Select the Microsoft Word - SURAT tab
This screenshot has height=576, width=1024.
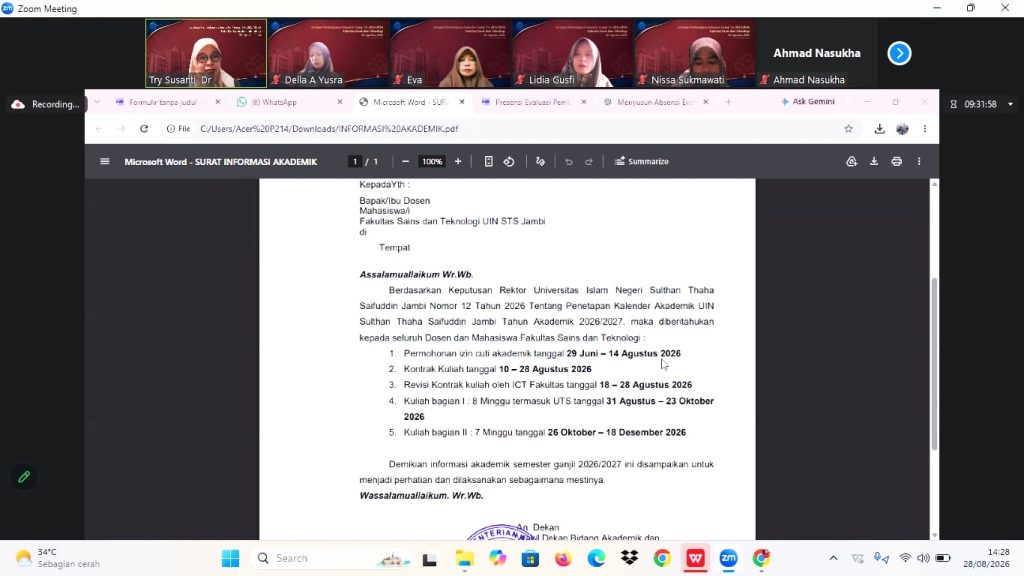pyautogui.click(x=409, y=102)
